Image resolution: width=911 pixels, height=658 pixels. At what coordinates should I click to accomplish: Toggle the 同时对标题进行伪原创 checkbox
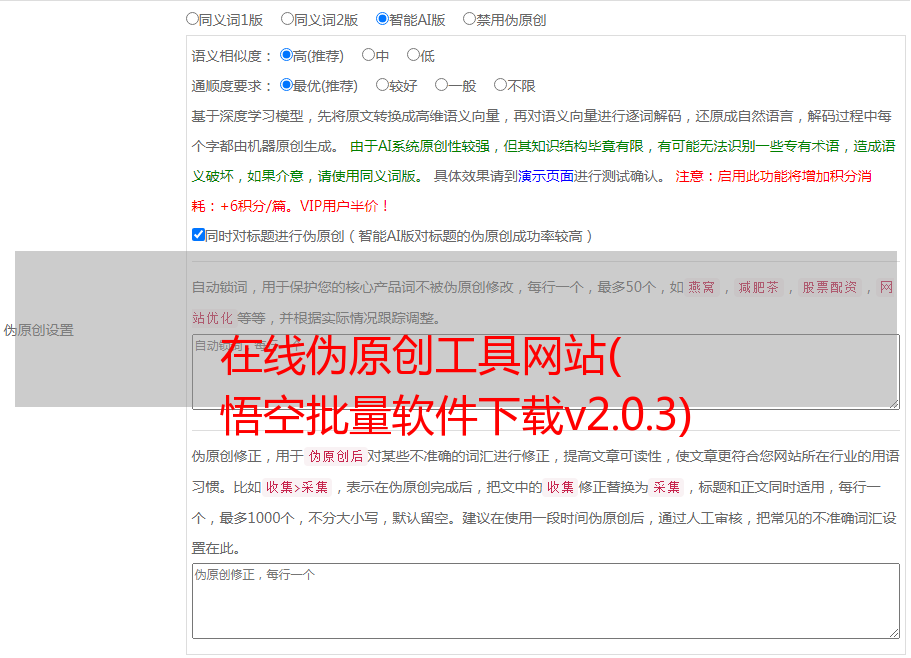coord(198,235)
